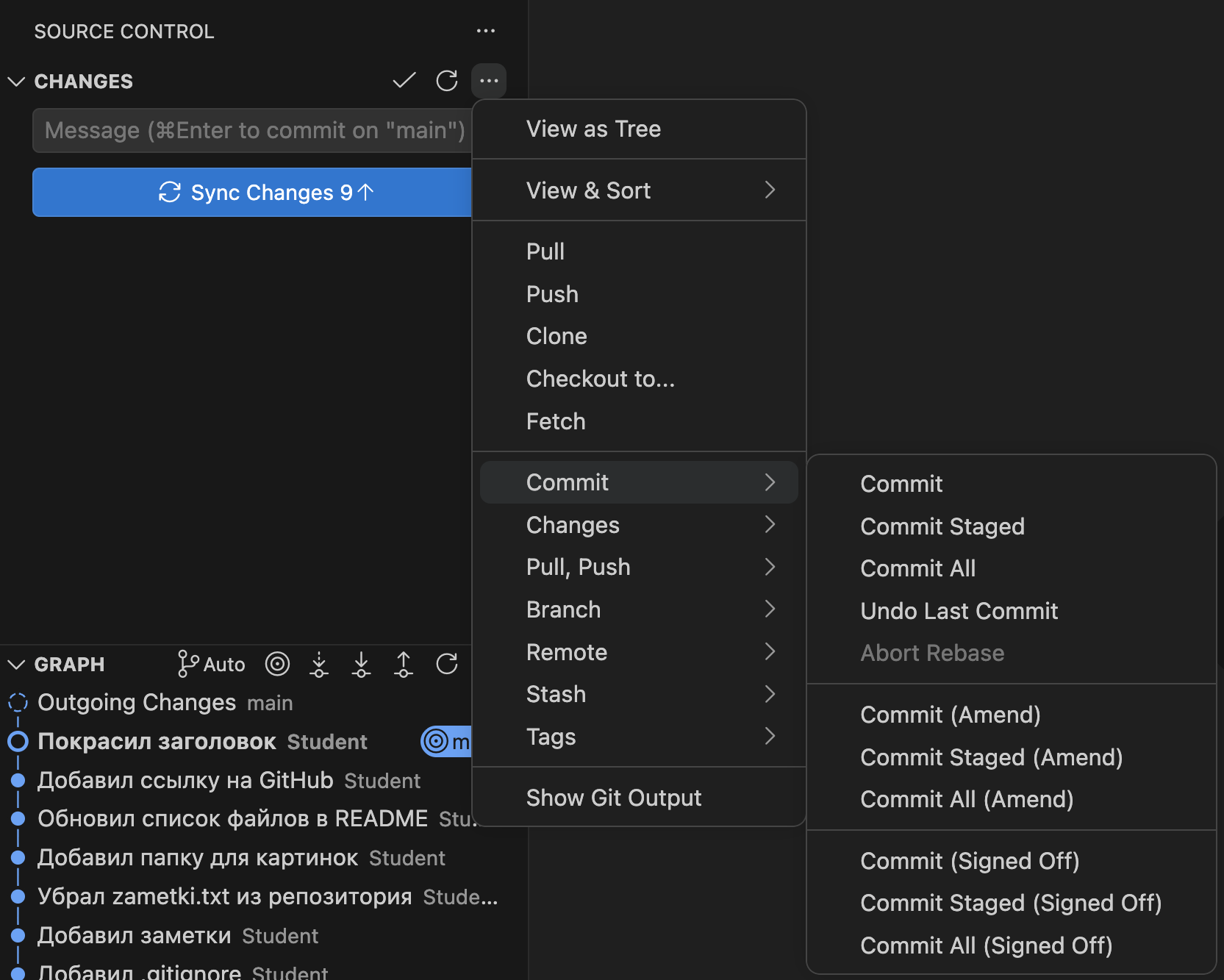
Task: Open Source Control panel more actions ellipsis
Action: tap(486, 31)
